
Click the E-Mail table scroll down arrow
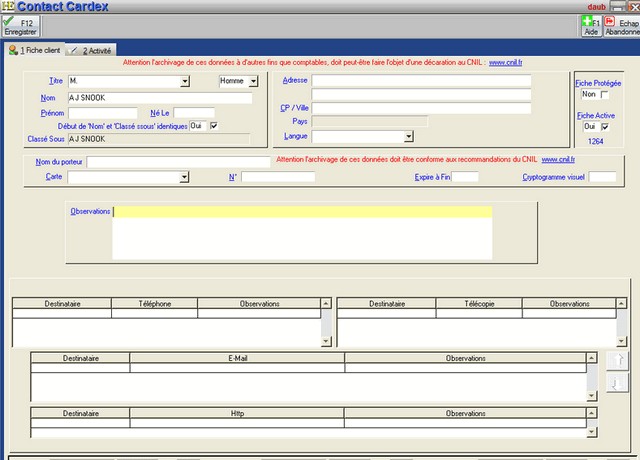pyautogui.click(x=591, y=396)
